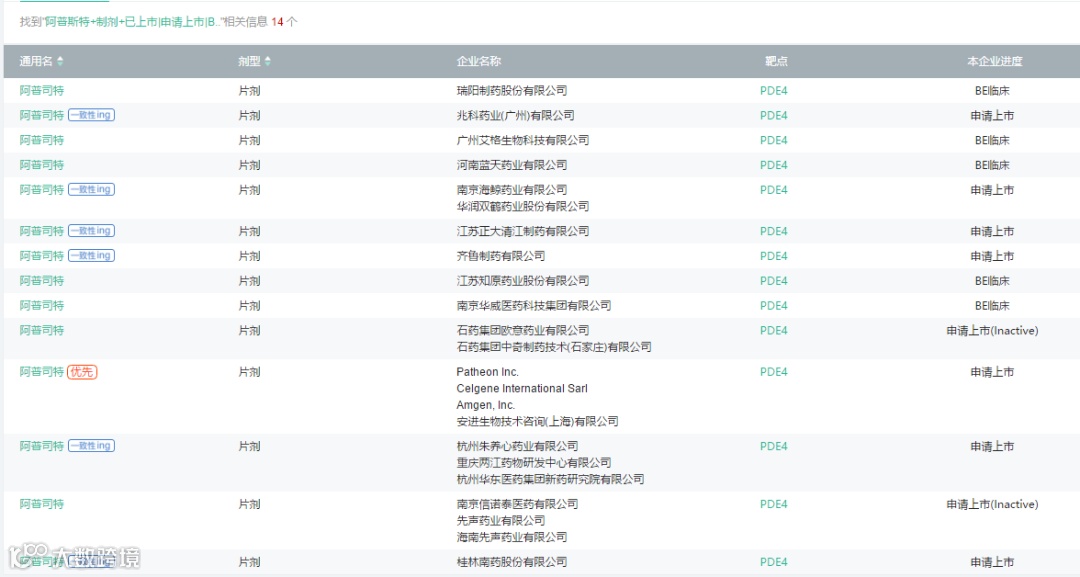Click PDE4 target in 南京华威医药 row

pyautogui.click(x=773, y=305)
